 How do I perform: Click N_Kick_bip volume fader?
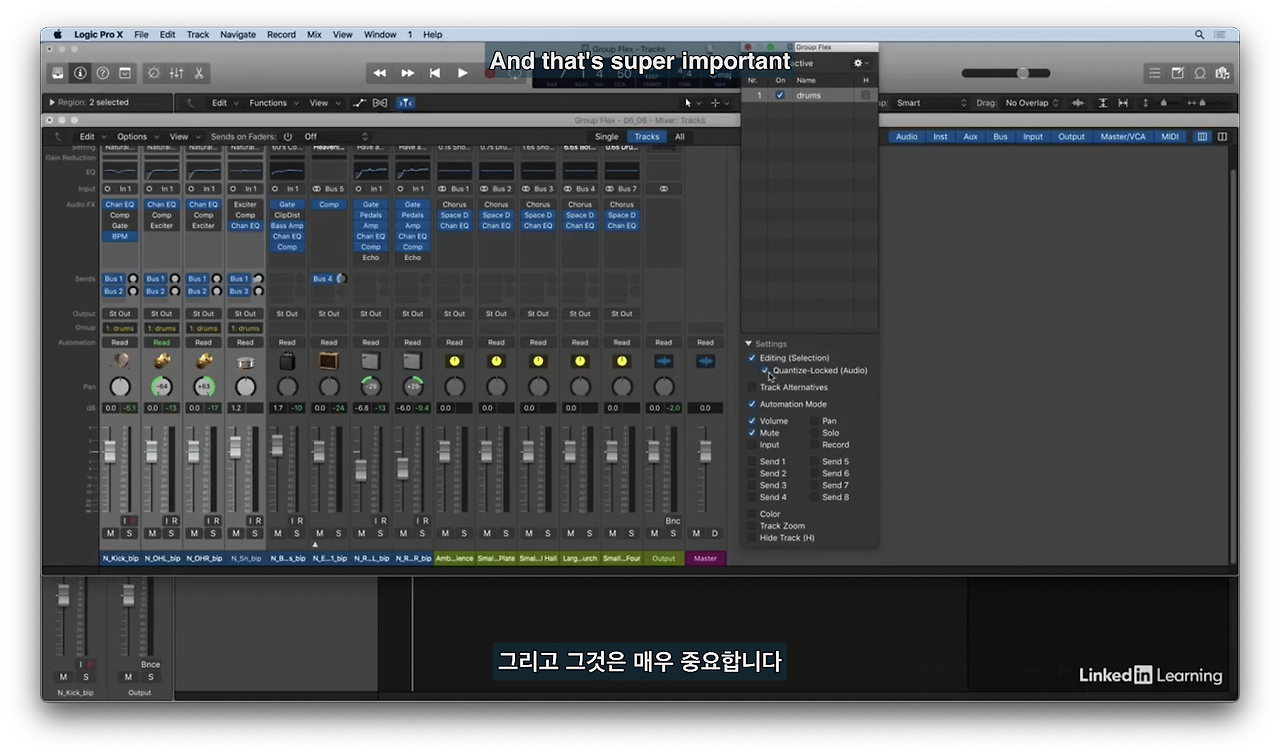110,450
